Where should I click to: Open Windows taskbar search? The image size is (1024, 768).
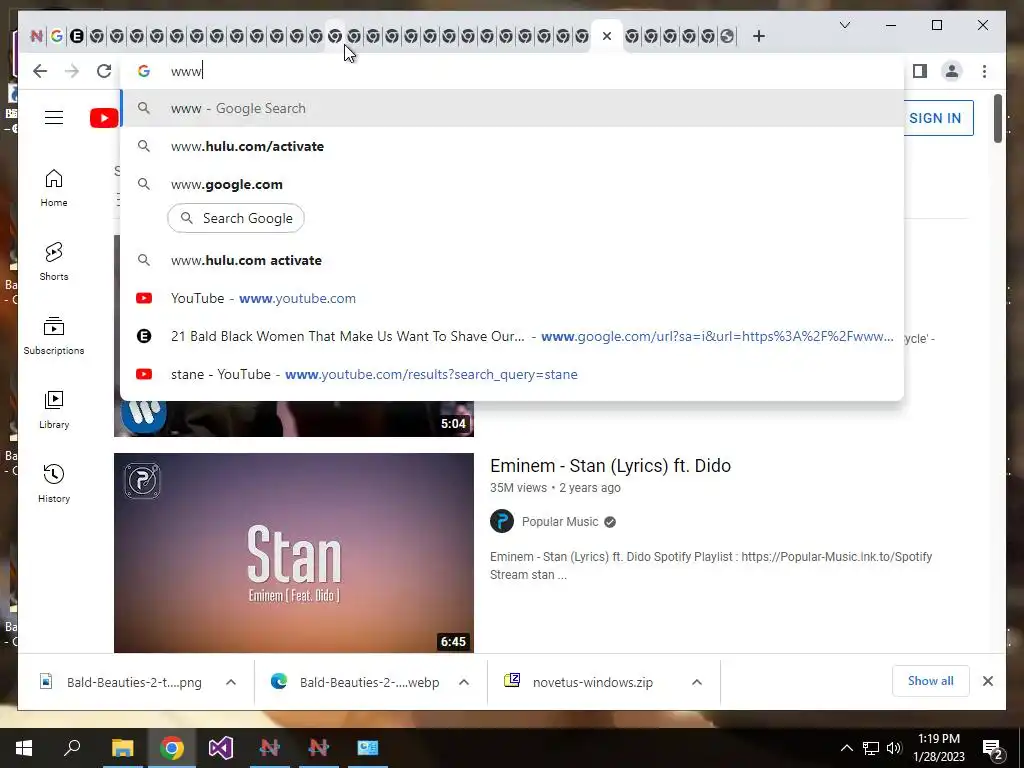pyautogui.click(x=72, y=748)
